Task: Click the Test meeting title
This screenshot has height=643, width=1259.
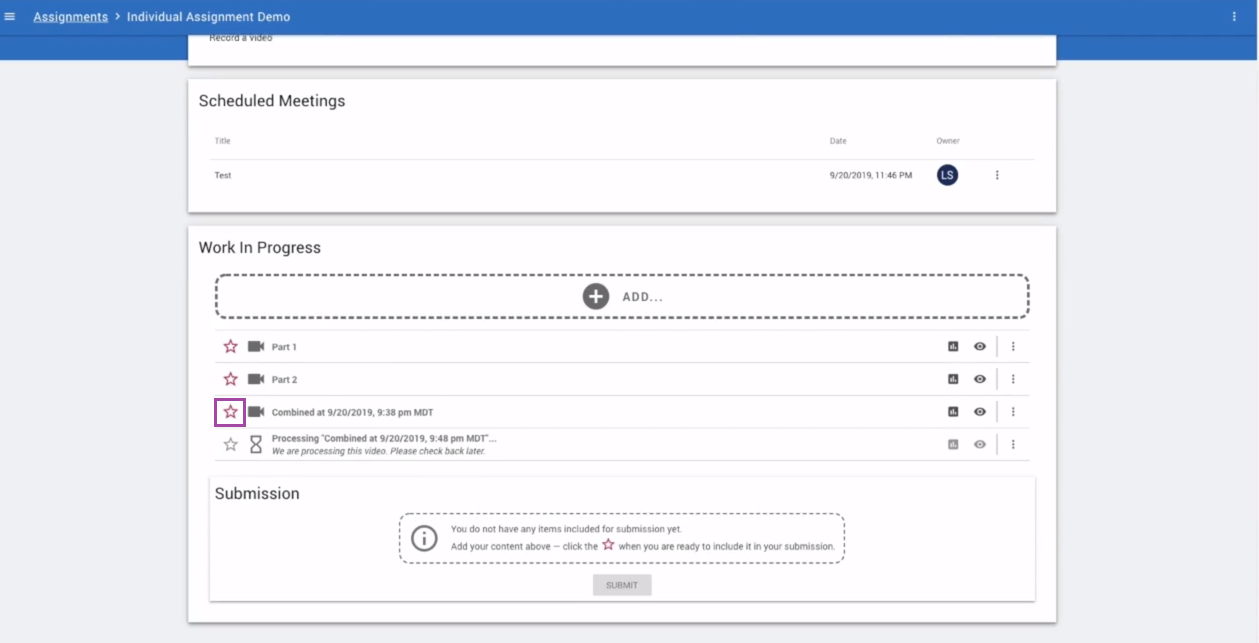Action: pyautogui.click(x=223, y=175)
